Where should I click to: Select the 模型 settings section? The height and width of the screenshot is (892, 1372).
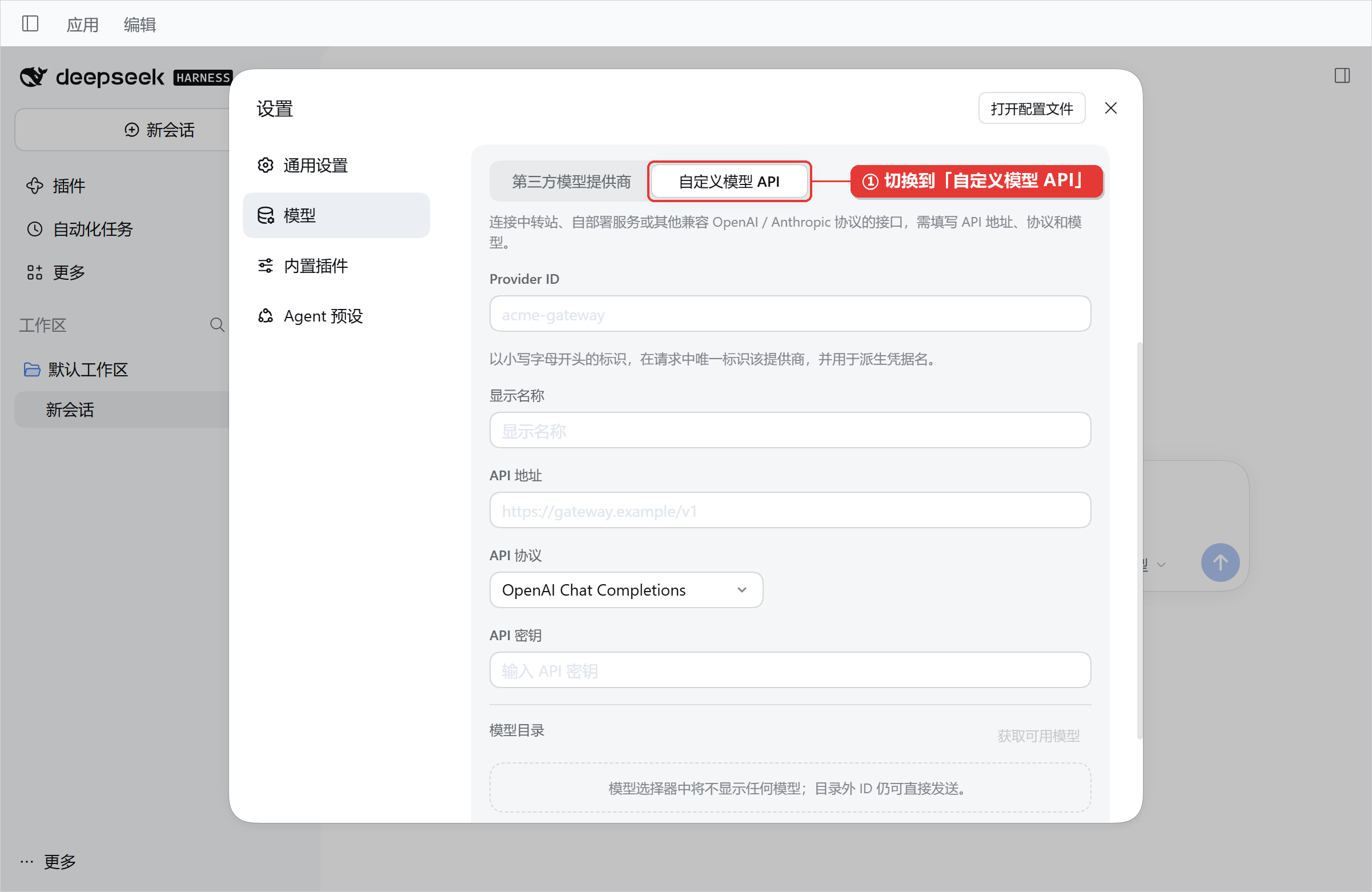click(336, 215)
